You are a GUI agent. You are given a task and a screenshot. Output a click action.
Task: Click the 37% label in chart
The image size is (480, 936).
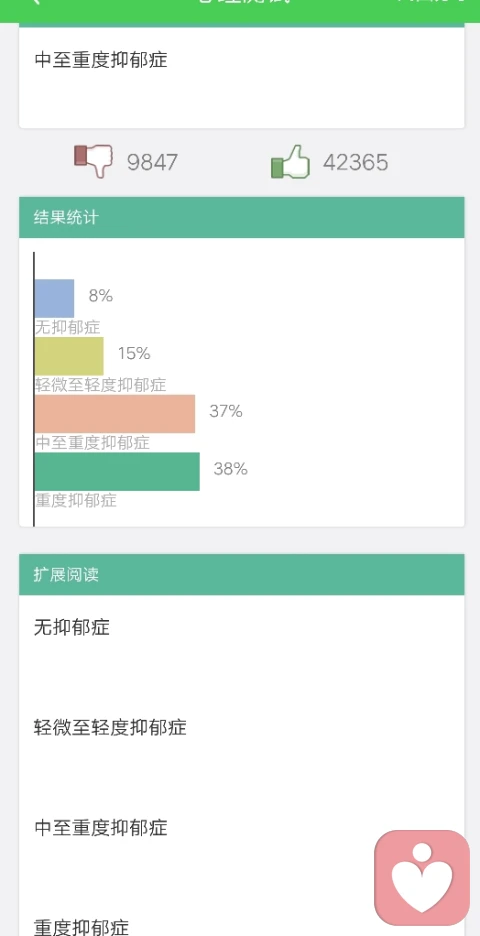coord(226,411)
